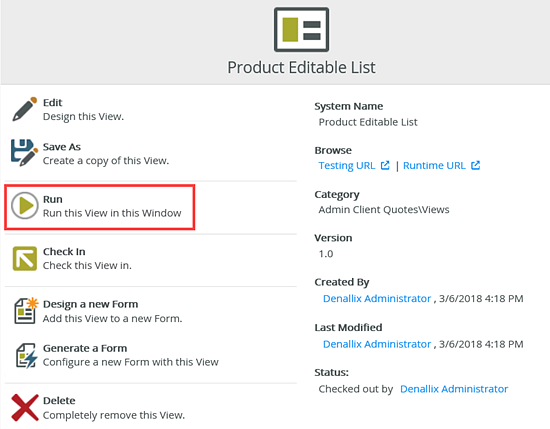550x429 pixels.
Task: Click the external link icon beside Runtime URL
Action: coord(476,165)
